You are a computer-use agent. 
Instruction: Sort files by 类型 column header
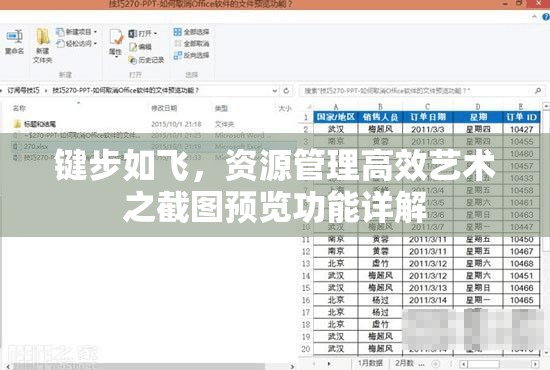pos(221,108)
